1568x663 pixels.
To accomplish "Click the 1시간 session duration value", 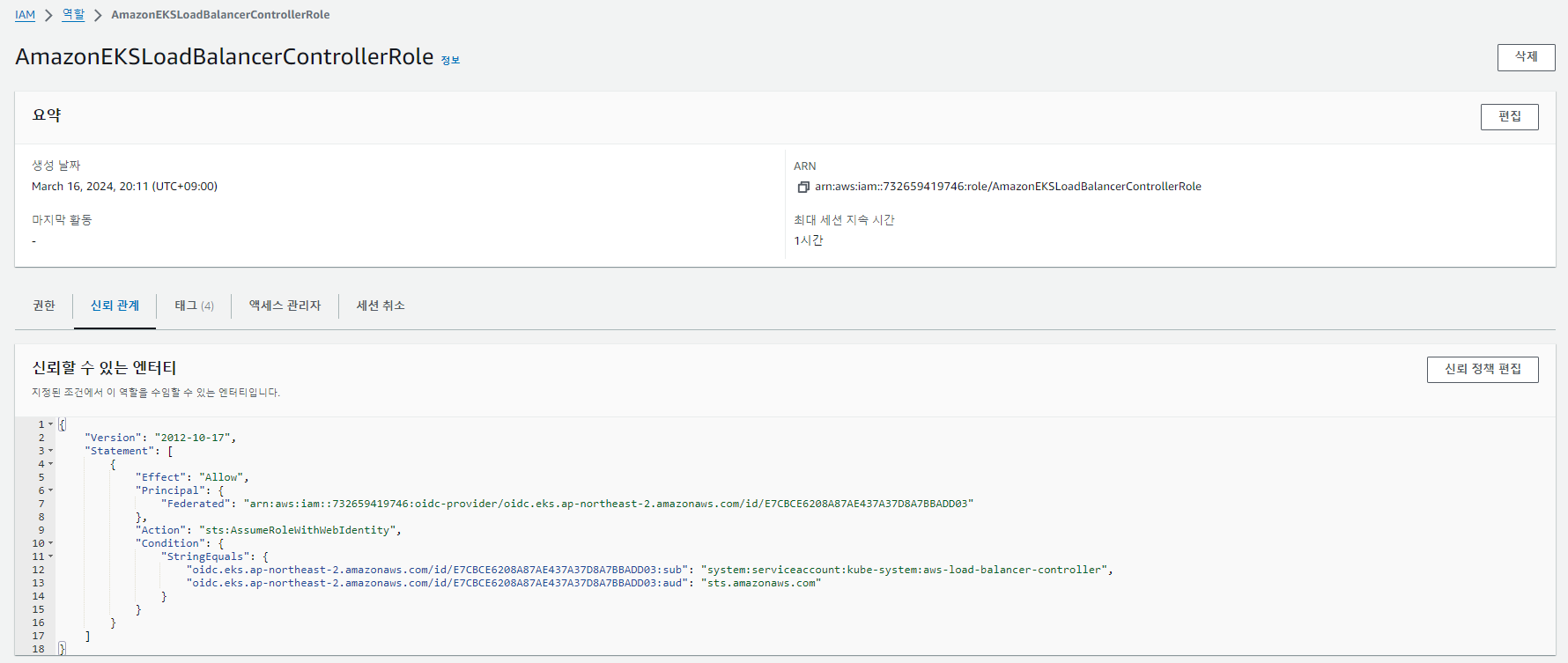I will click(809, 240).
